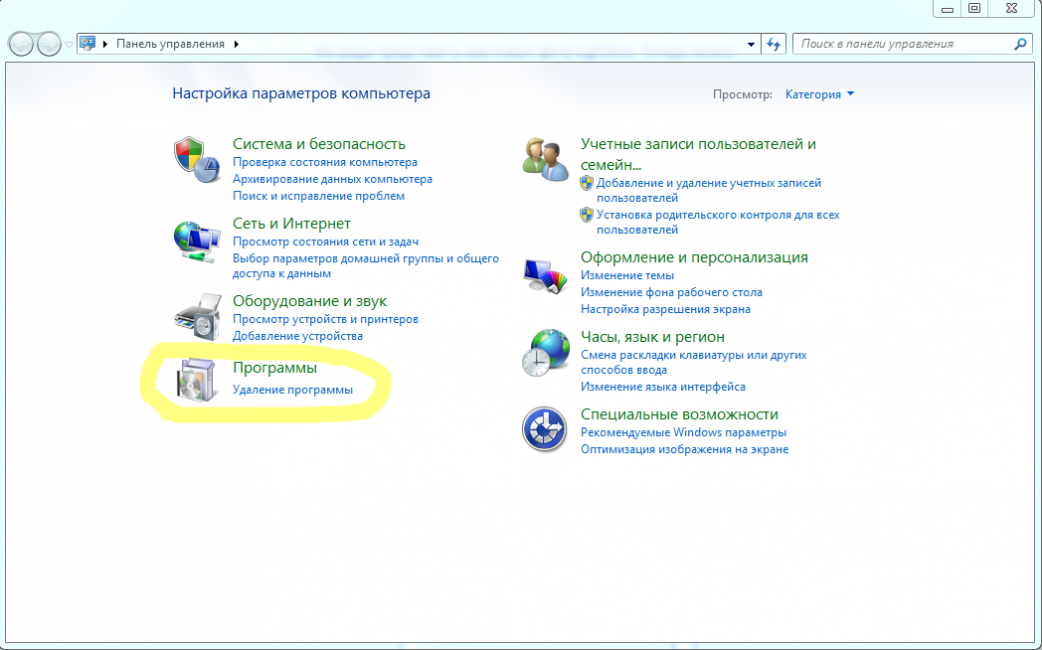Open 'Сеть и Интернет' category
The height and width of the screenshot is (650, 1042).
click(291, 223)
